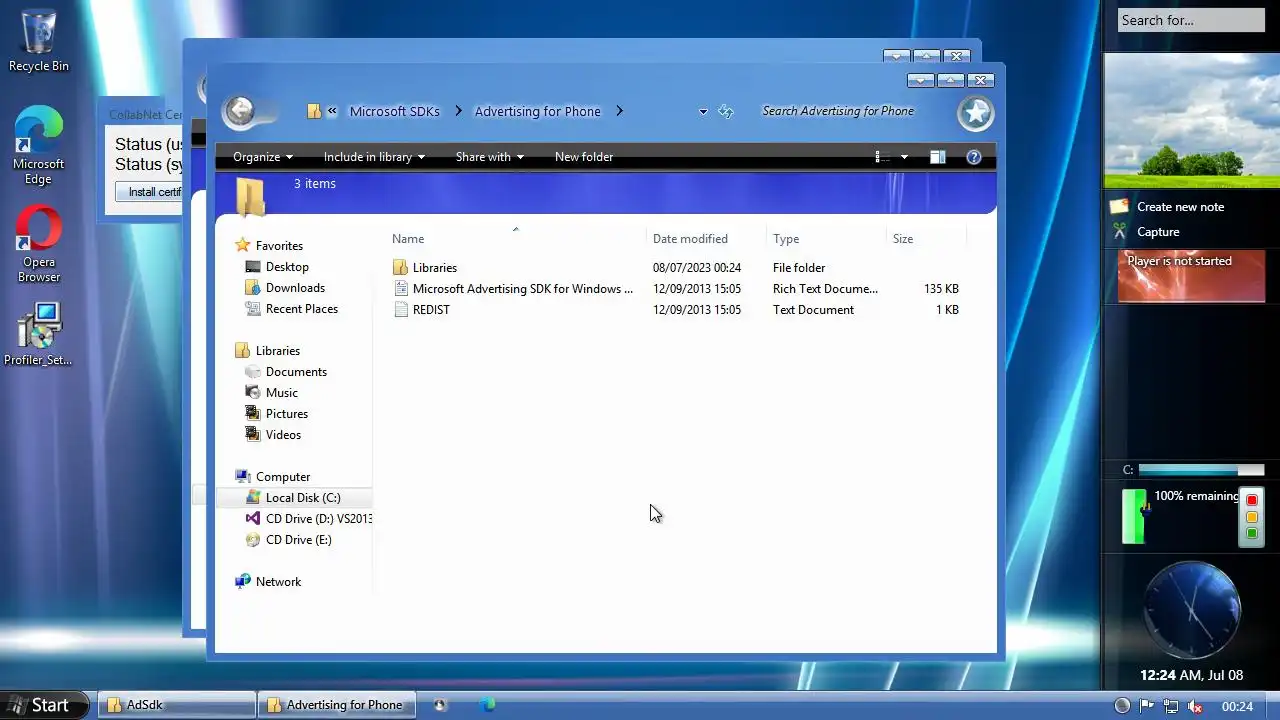The image size is (1280, 720).
Task: Launch Microsoft Edge desktop shortcut
Action: [x=38, y=146]
